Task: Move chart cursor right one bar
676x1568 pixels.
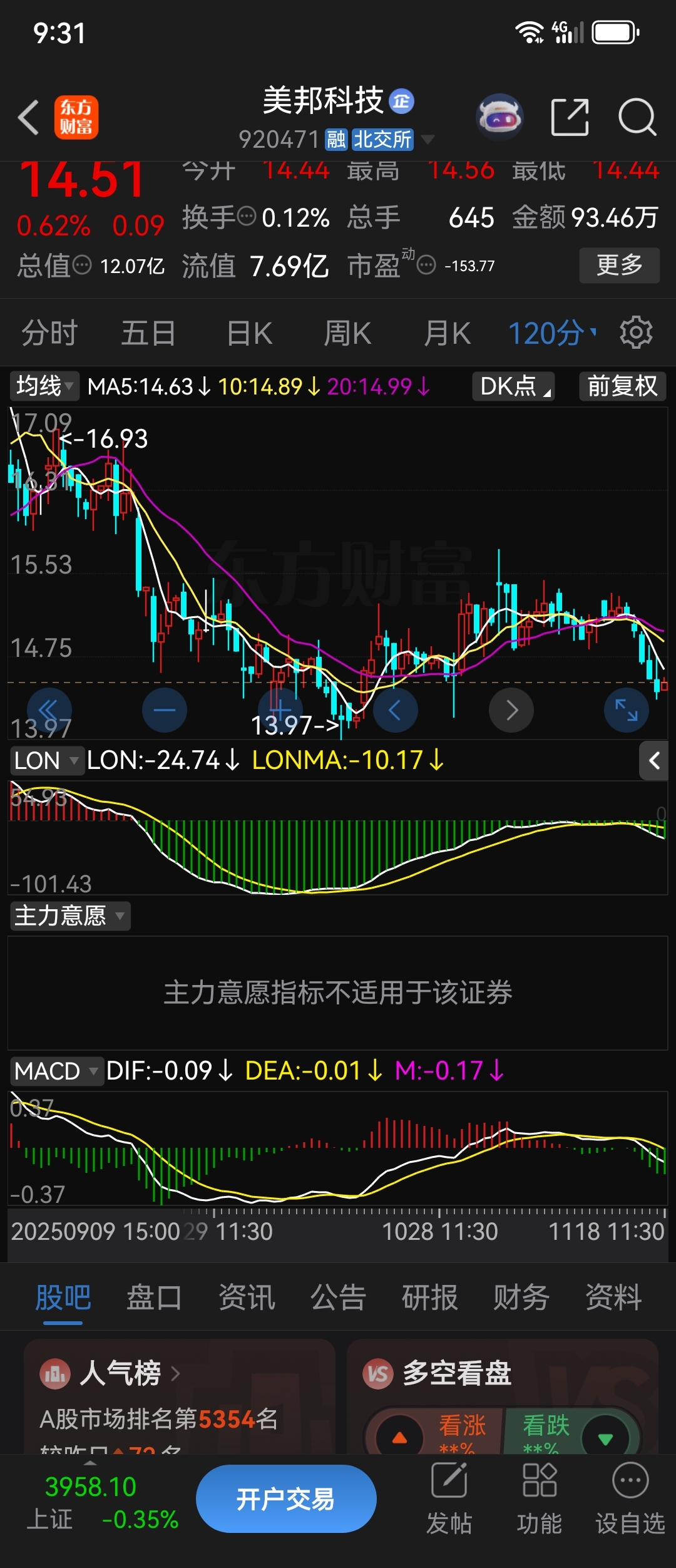Action: pyautogui.click(x=511, y=710)
